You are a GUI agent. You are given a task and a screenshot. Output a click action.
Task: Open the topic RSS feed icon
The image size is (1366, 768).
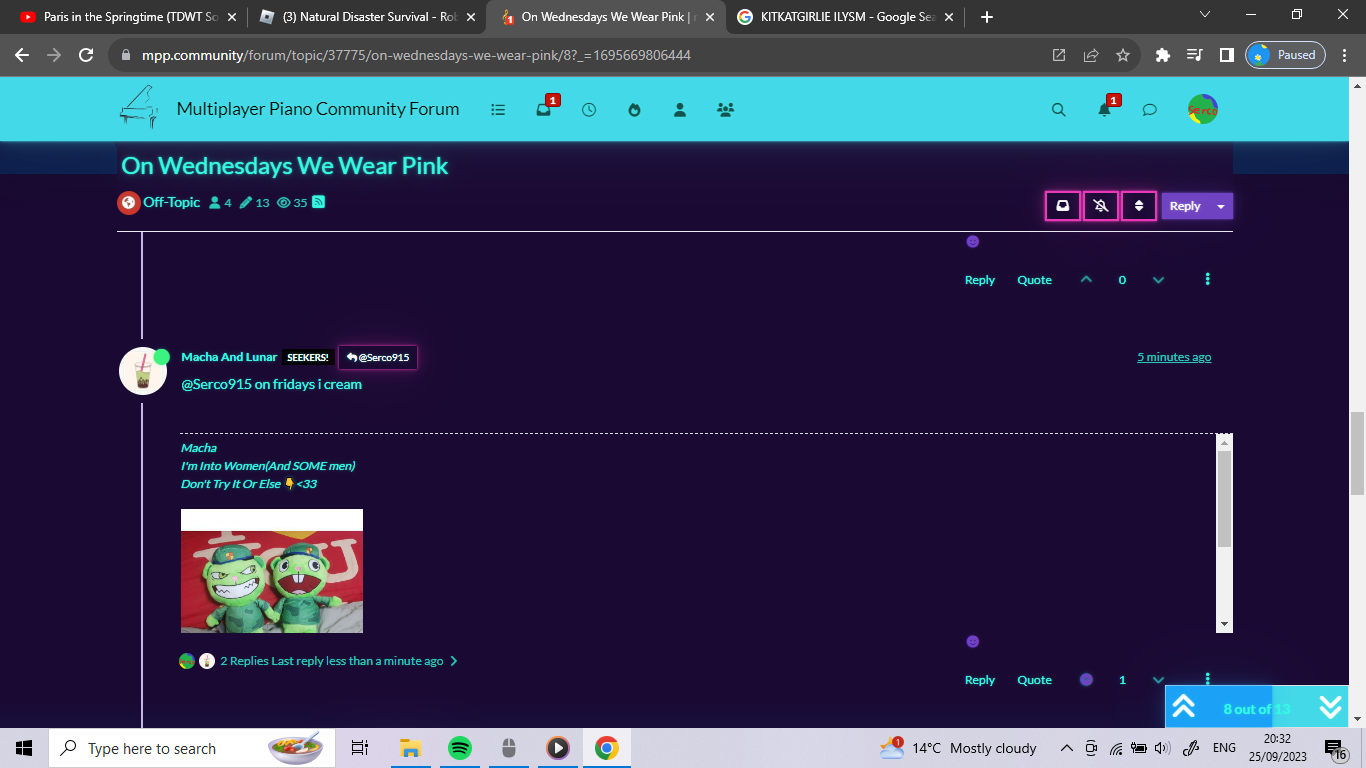[319, 202]
